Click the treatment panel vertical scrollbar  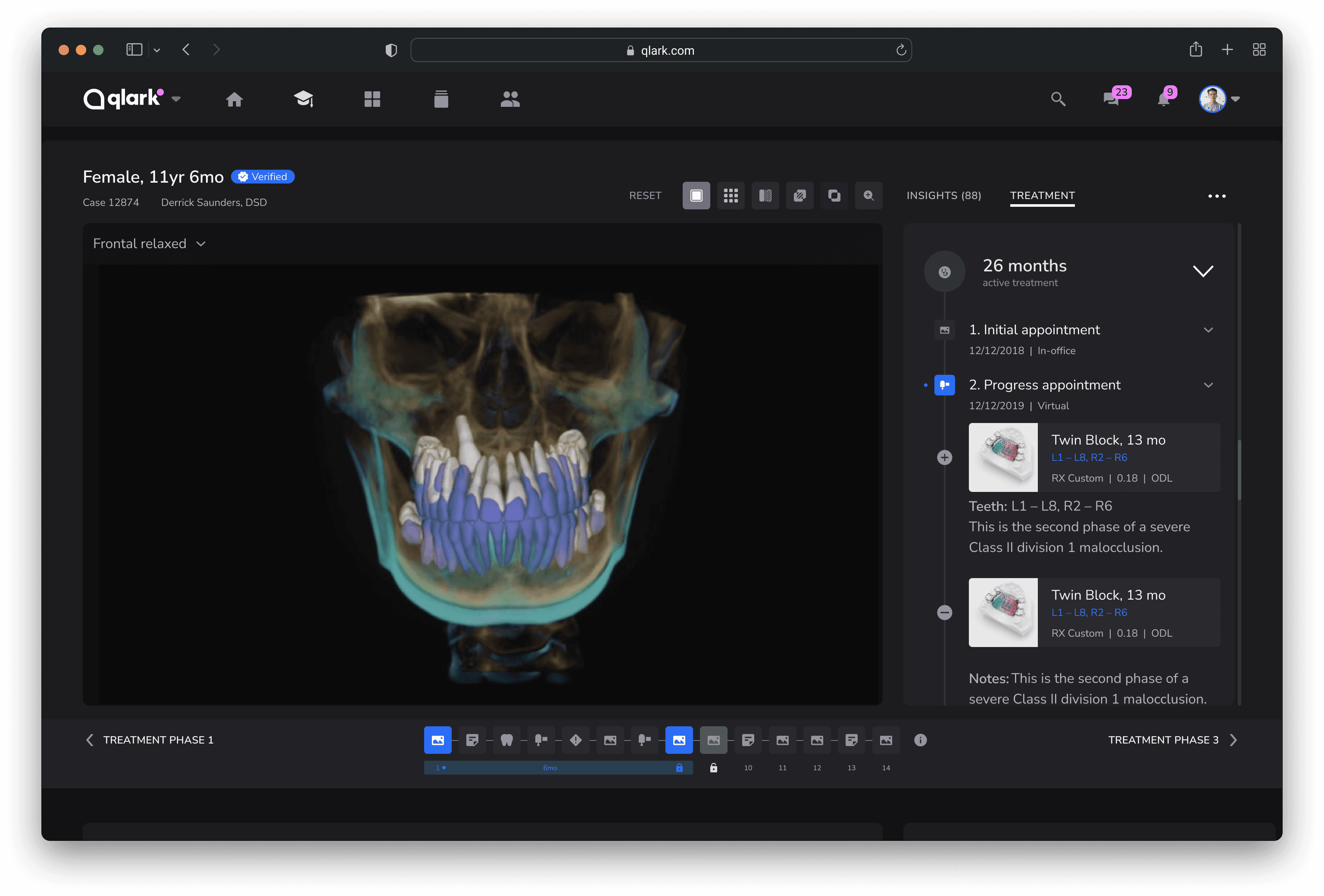click(x=1239, y=470)
